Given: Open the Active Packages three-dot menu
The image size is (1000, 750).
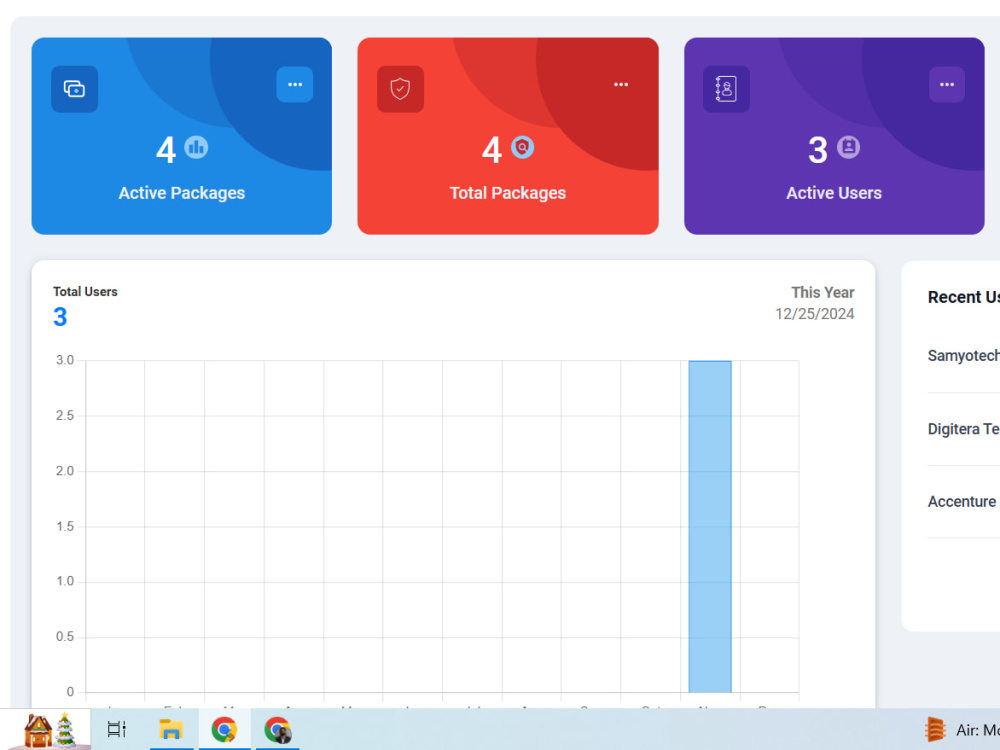Looking at the screenshot, I should pos(295,85).
